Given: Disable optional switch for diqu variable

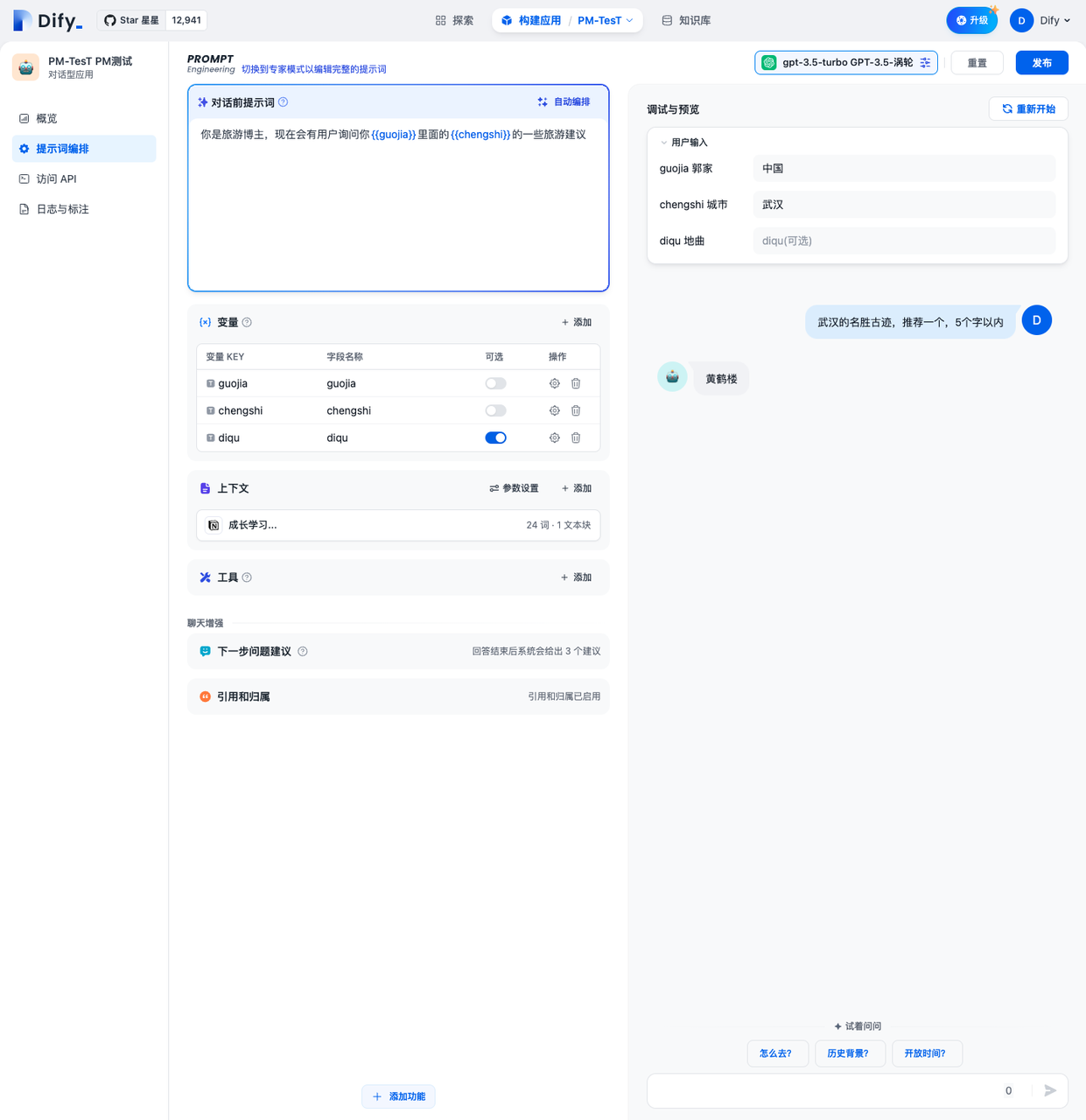Looking at the screenshot, I should [x=495, y=437].
